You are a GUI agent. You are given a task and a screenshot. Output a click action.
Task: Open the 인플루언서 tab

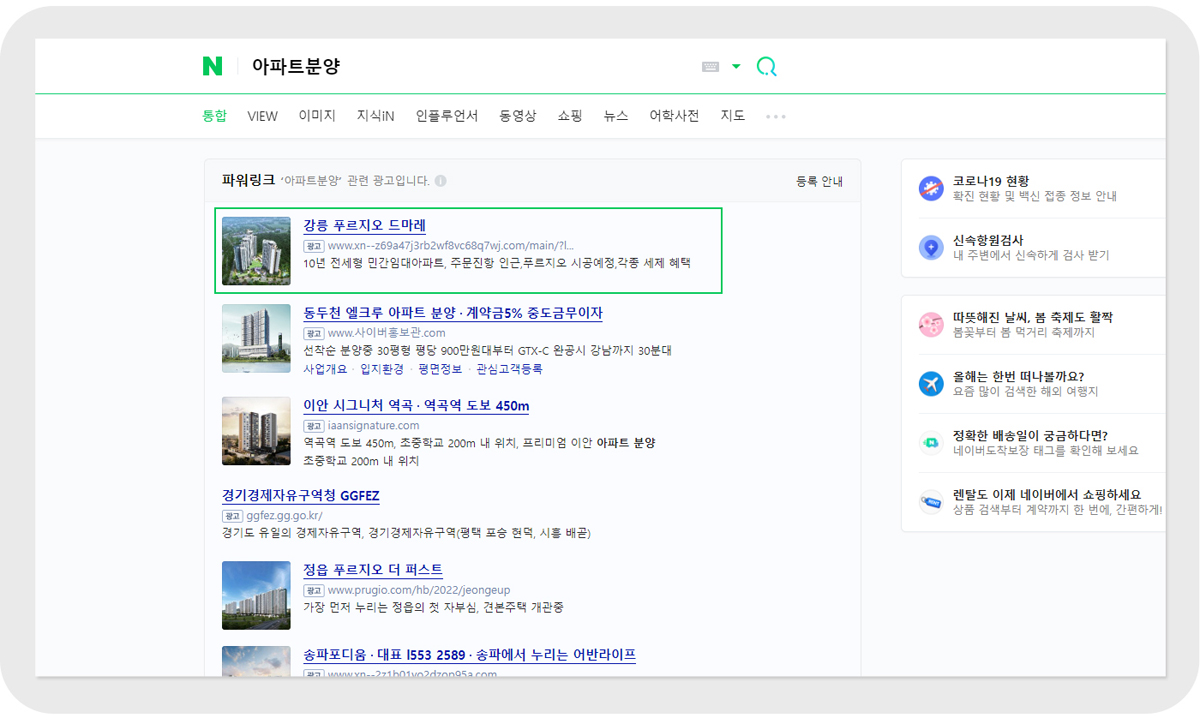[447, 116]
